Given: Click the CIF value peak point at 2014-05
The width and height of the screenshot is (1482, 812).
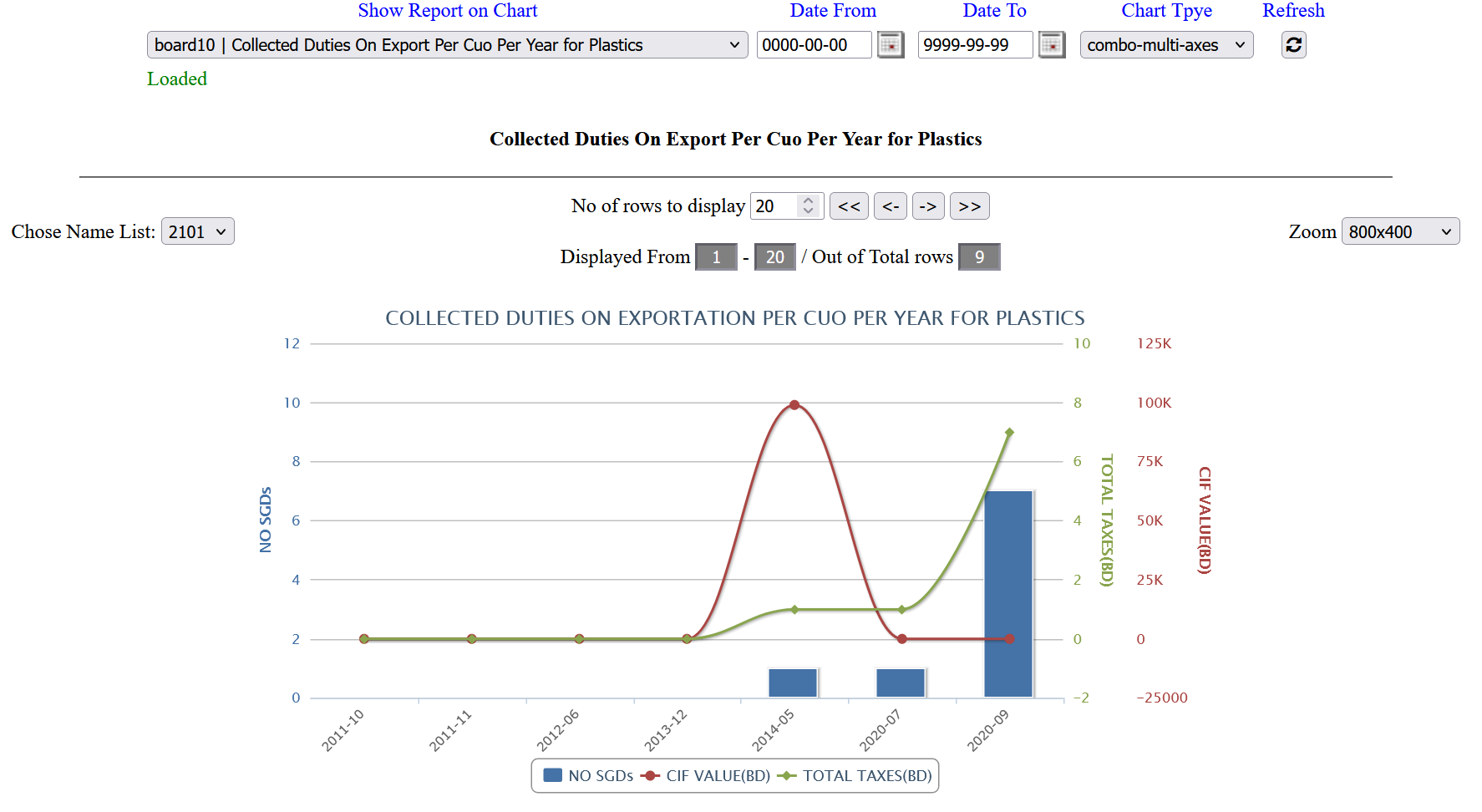Looking at the screenshot, I should click(x=794, y=405).
